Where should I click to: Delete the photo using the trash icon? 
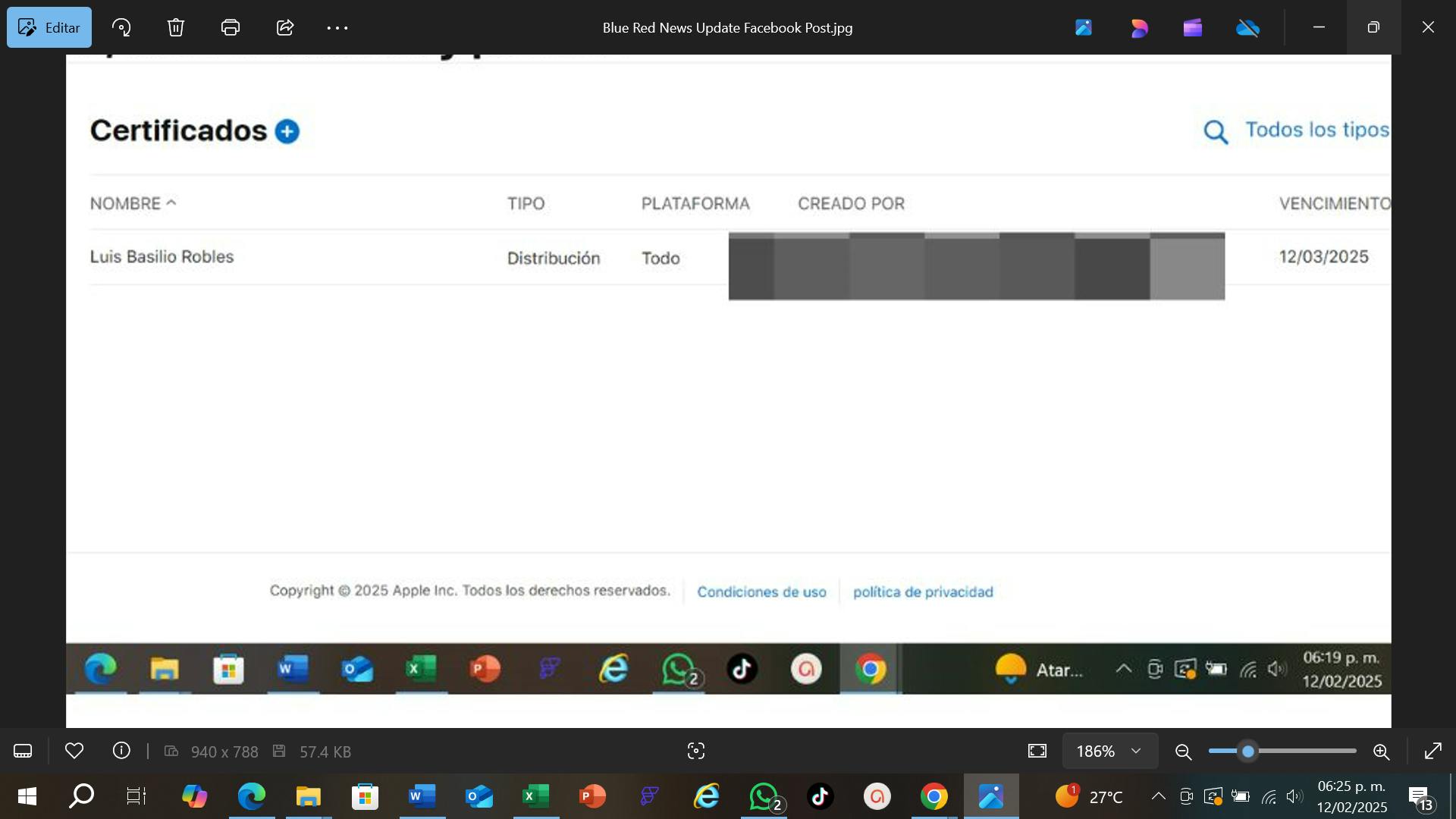[x=176, y=28]
